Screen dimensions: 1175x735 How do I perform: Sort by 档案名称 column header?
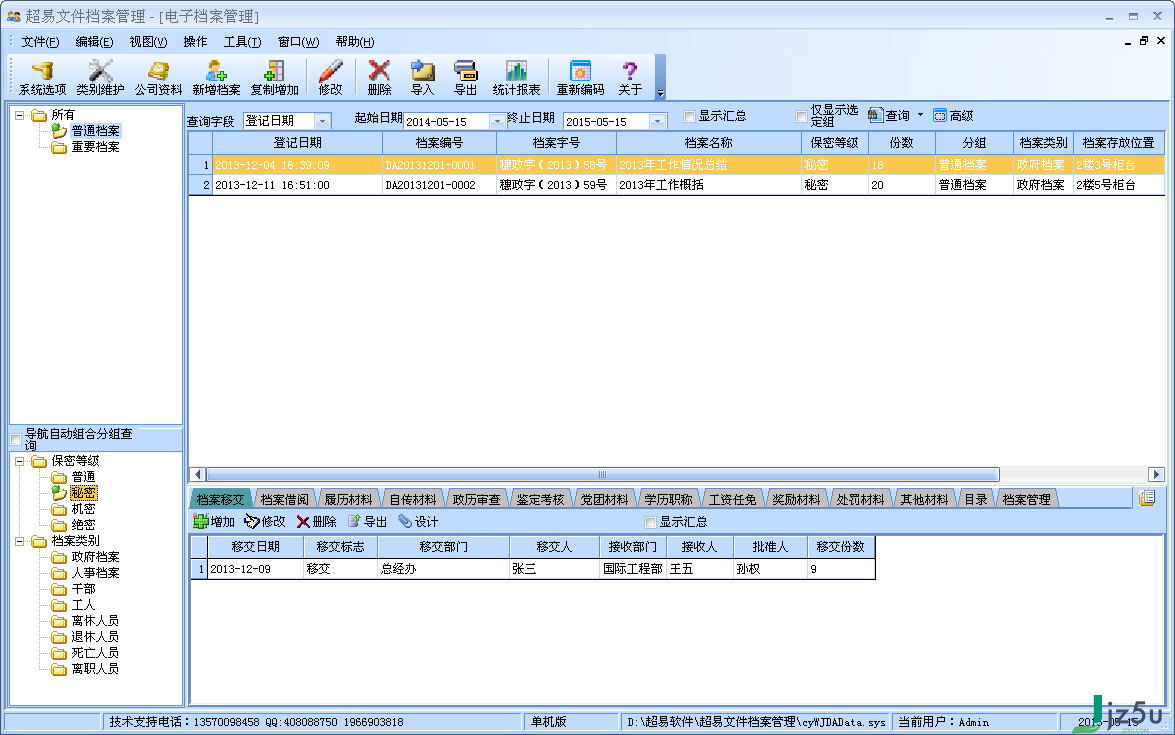tap(708, 142)
